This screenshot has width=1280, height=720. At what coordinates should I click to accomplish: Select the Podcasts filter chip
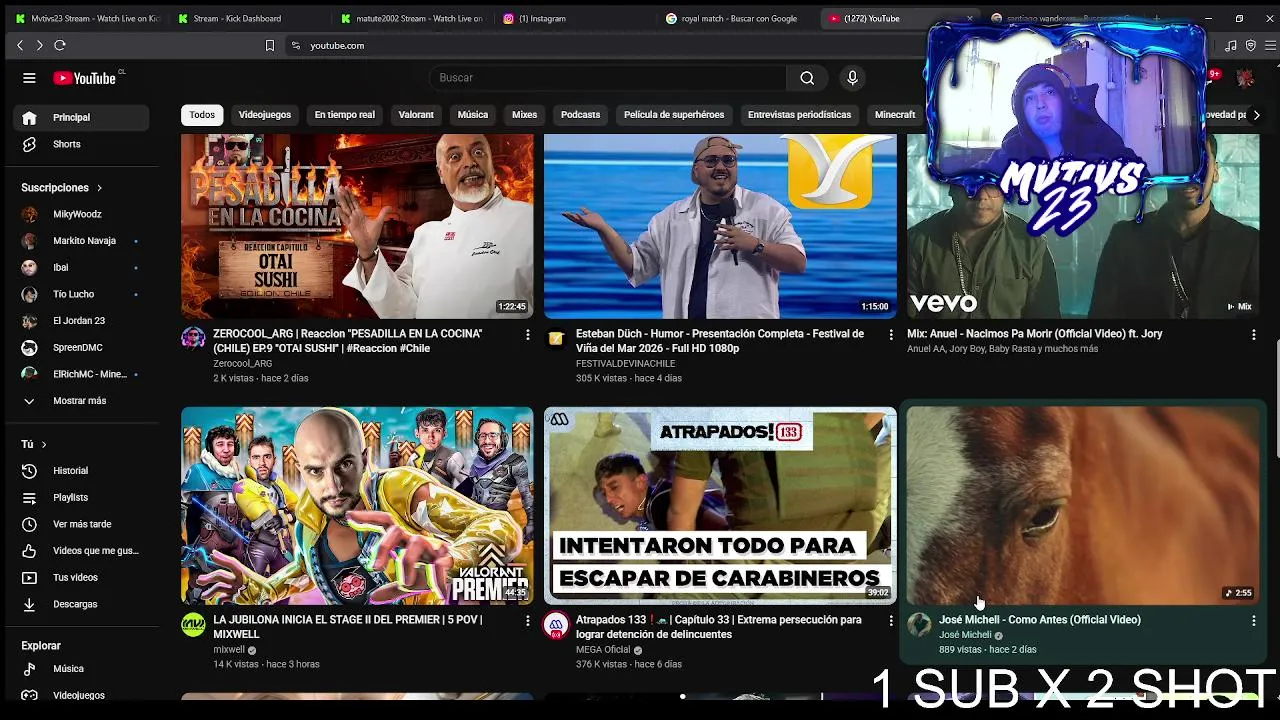(580, 115)
